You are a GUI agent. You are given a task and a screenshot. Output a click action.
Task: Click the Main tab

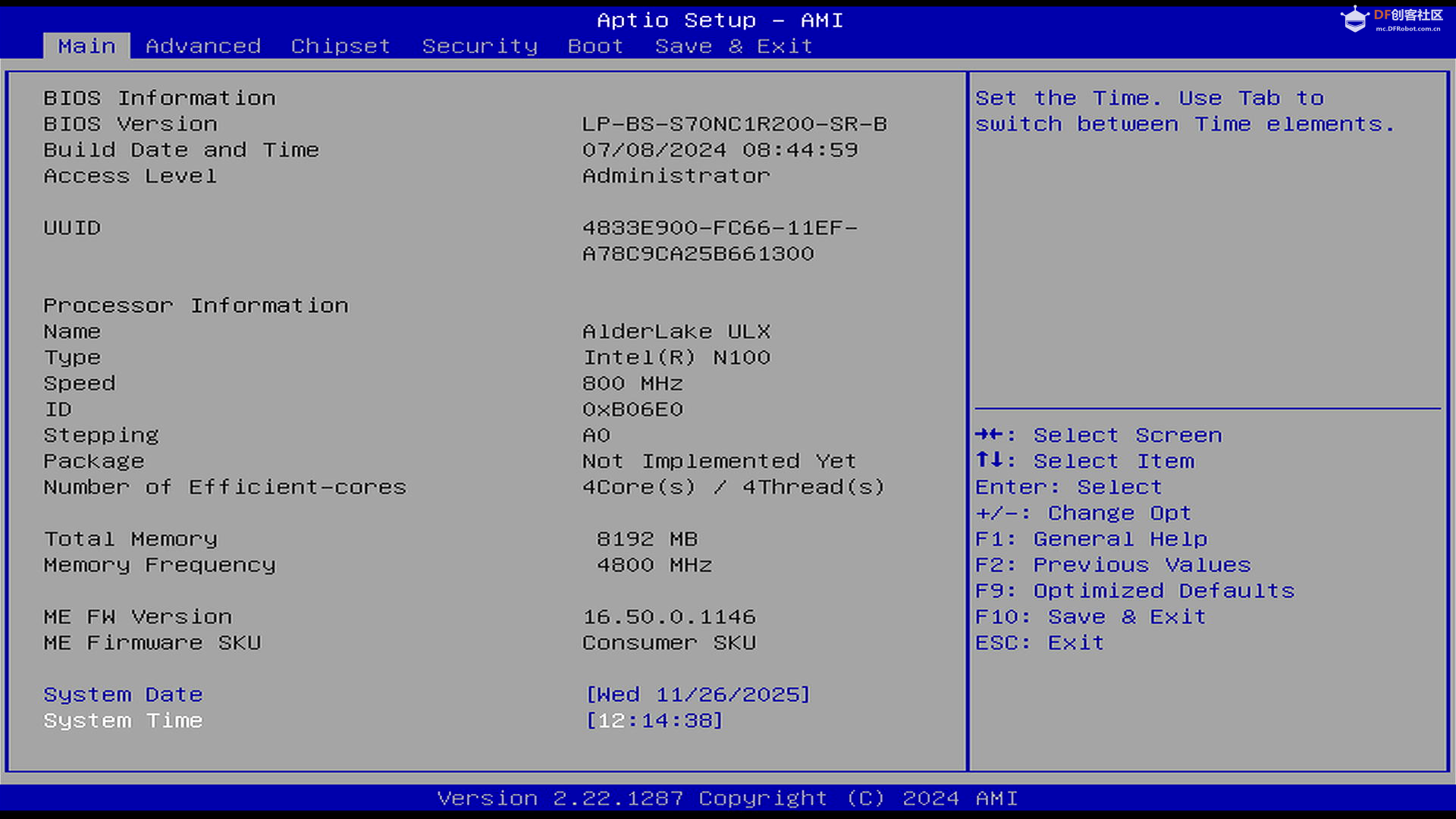click(x=86, y=46)
